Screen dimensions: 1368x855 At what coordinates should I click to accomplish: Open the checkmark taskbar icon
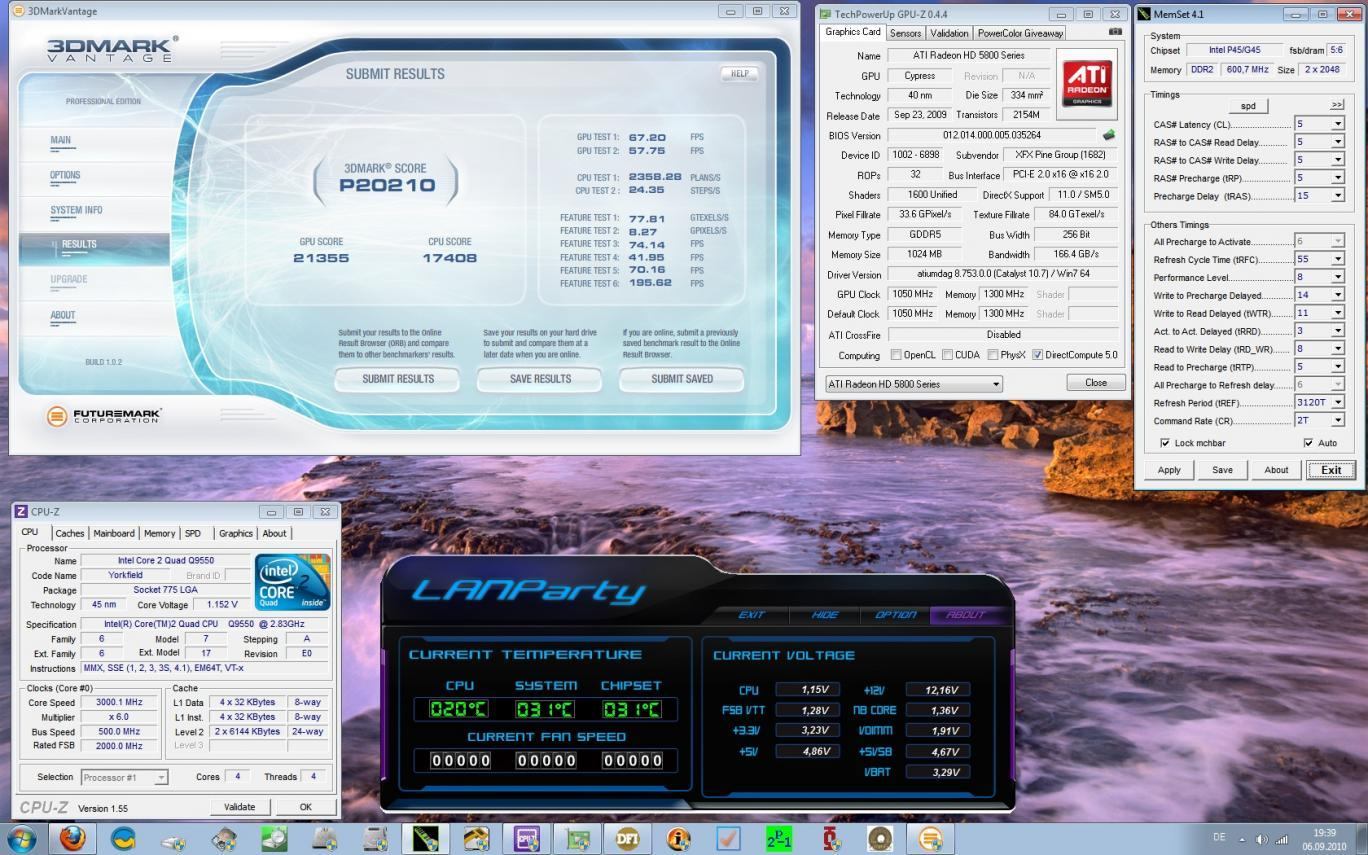pos(728,838)
